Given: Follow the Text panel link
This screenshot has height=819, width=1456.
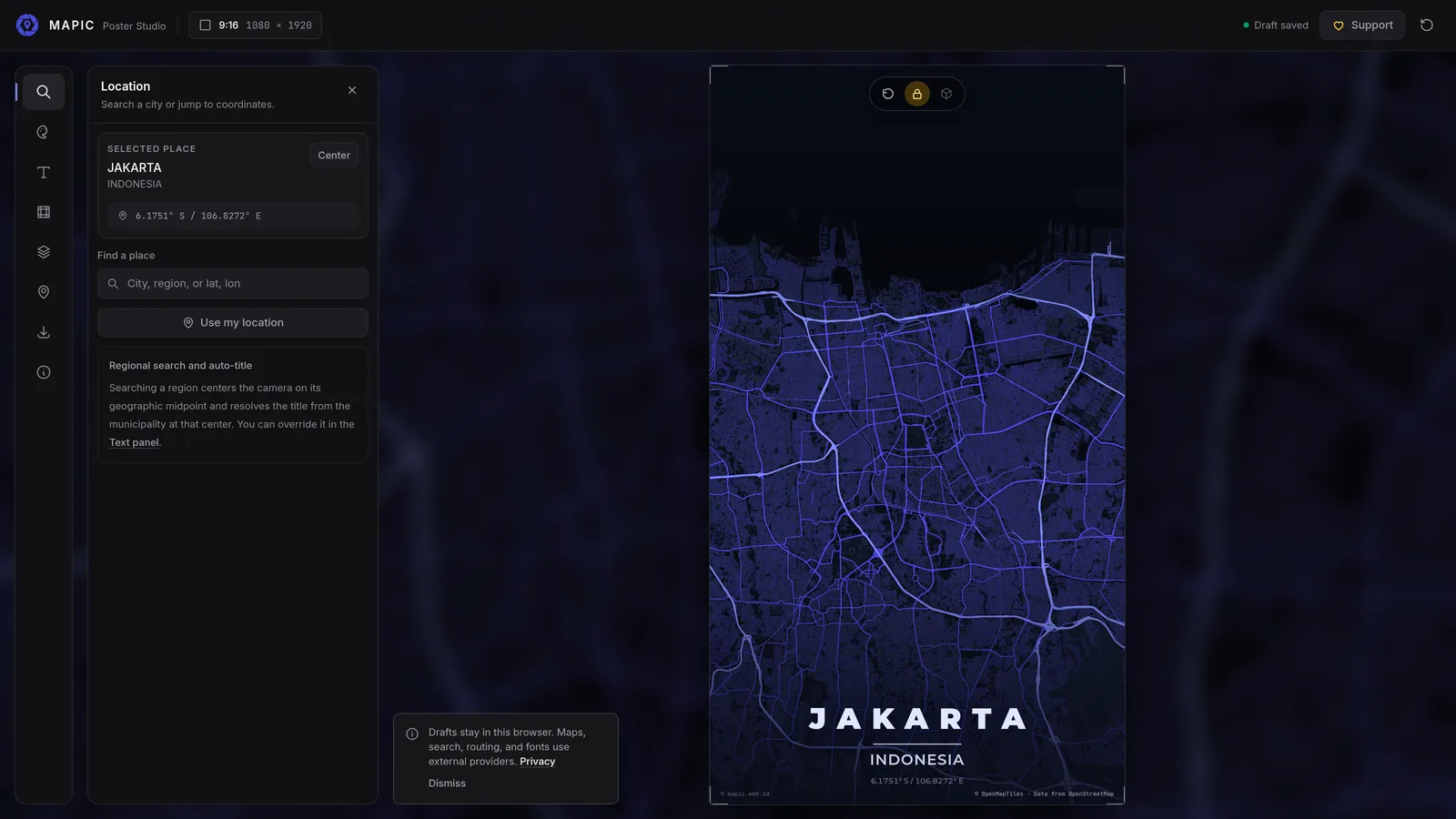Looking at the screenshot, I should point(134,443).
